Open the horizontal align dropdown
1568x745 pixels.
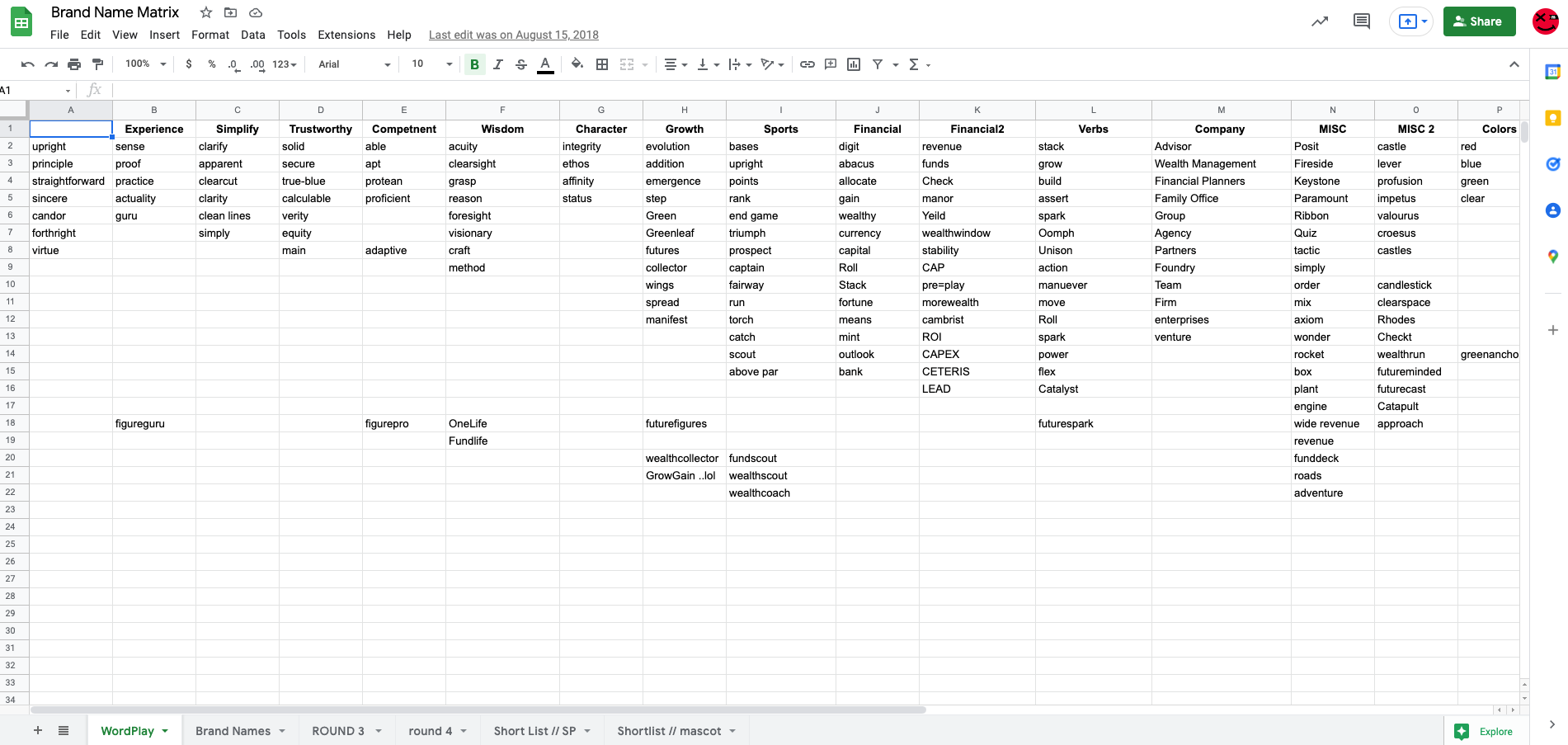[x=684, y=64]
